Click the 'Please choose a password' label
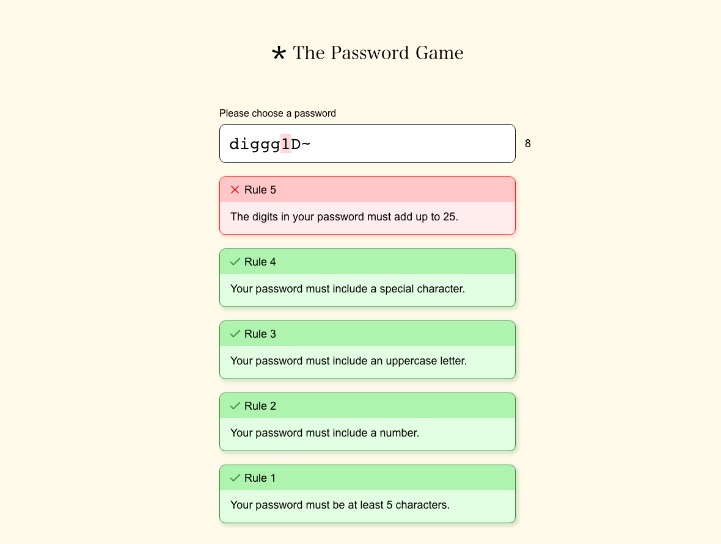 278,113
